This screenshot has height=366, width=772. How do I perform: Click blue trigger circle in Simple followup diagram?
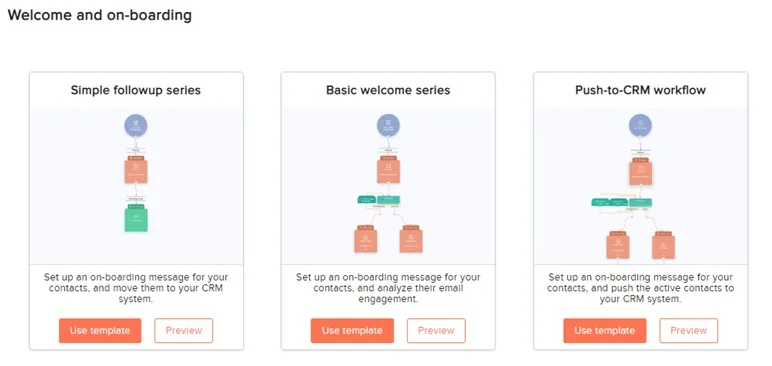coord(135,125)
